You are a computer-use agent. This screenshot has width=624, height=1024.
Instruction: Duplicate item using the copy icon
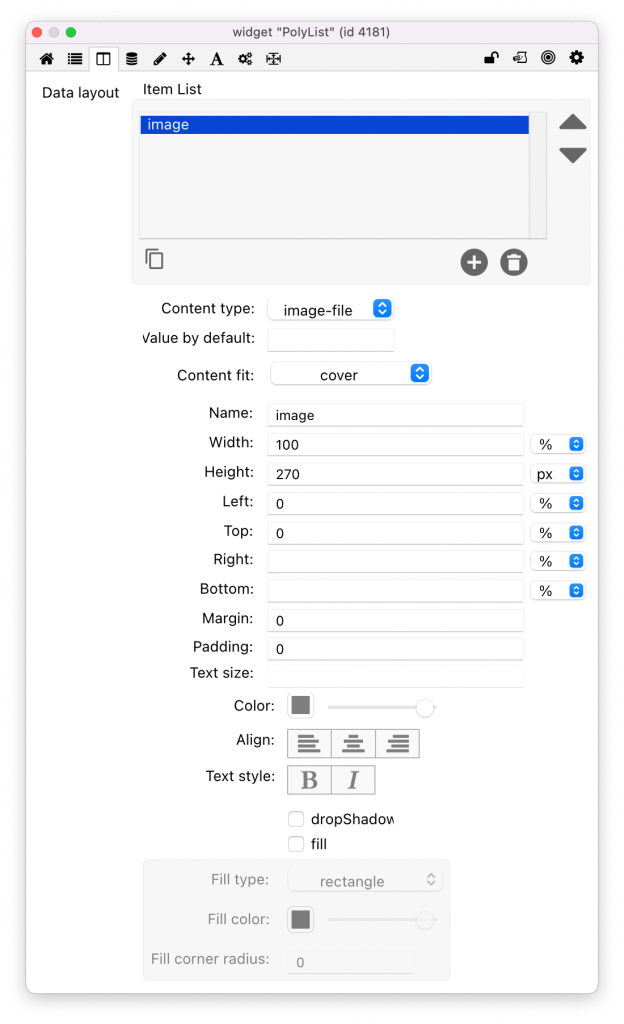tap(154, 259)
